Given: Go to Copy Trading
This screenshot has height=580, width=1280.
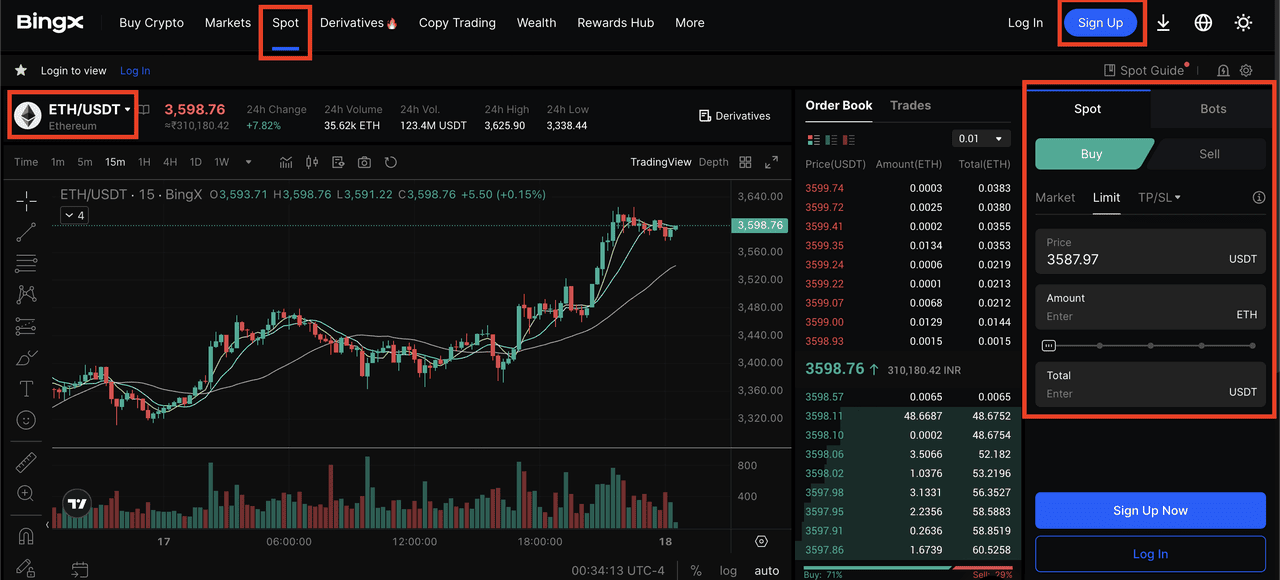Looking at the screenshot, I should [457, 23].
